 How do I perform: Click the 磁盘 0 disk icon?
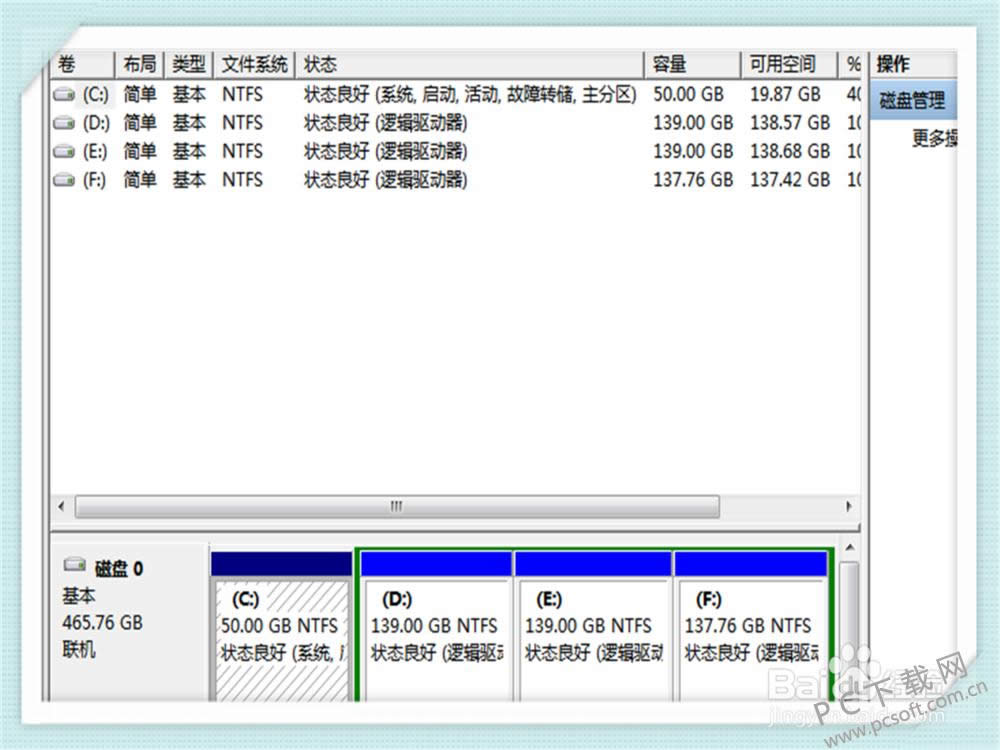pyautogui.click(x=74, y=568)
